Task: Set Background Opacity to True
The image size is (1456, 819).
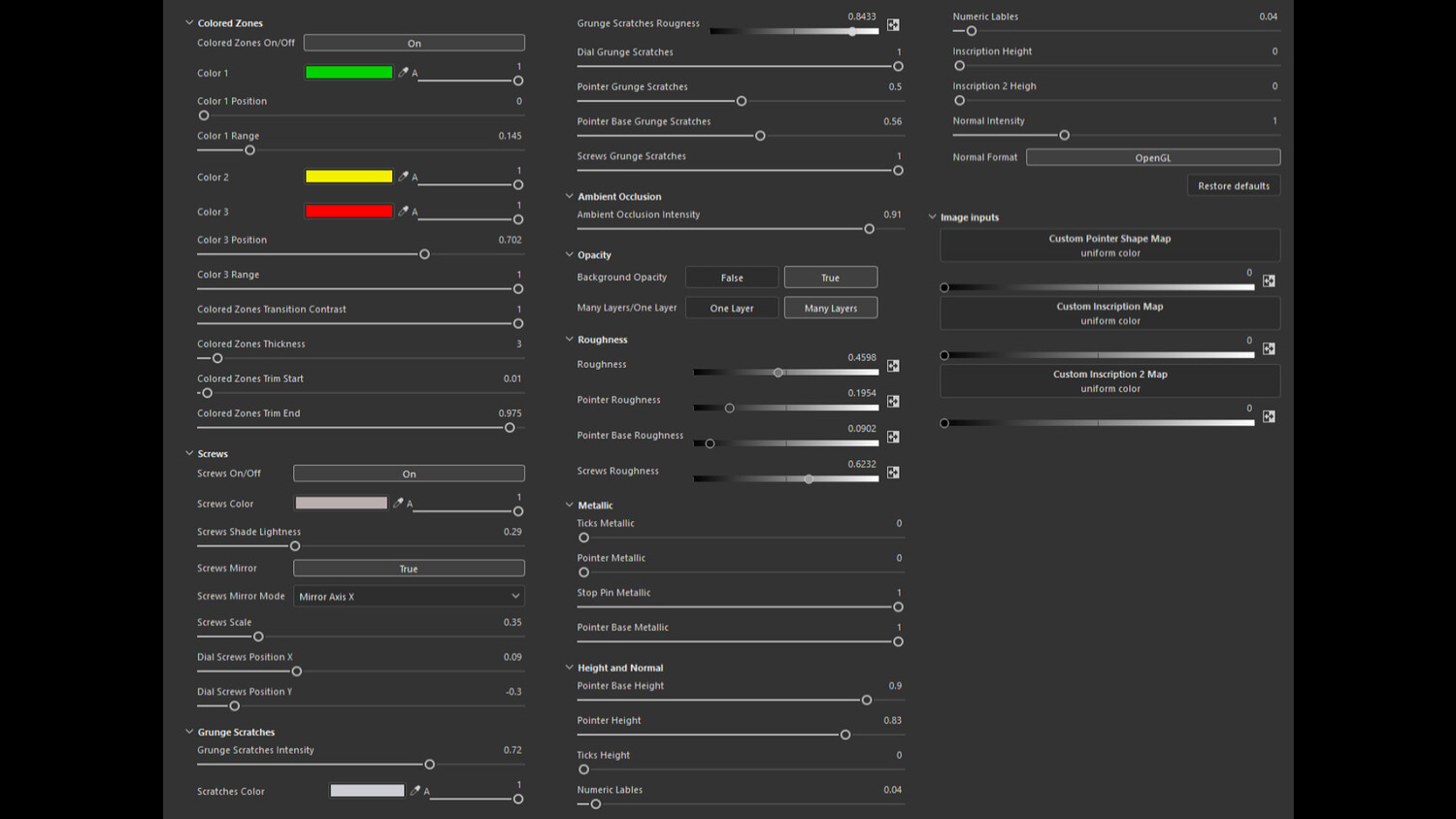Action: pyautogui.click(x=831, y=278)
